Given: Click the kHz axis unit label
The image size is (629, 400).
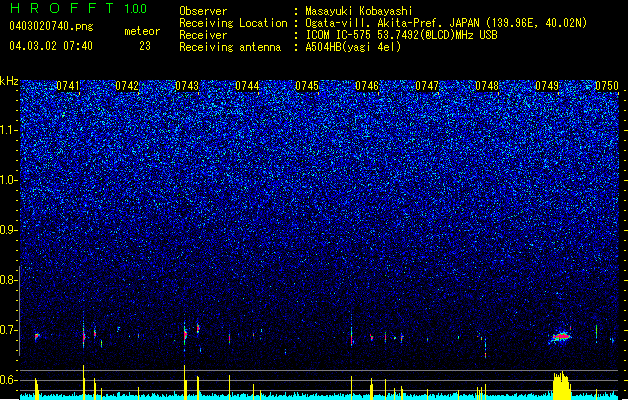Looking at the screenshot, I should pos(9,81).
